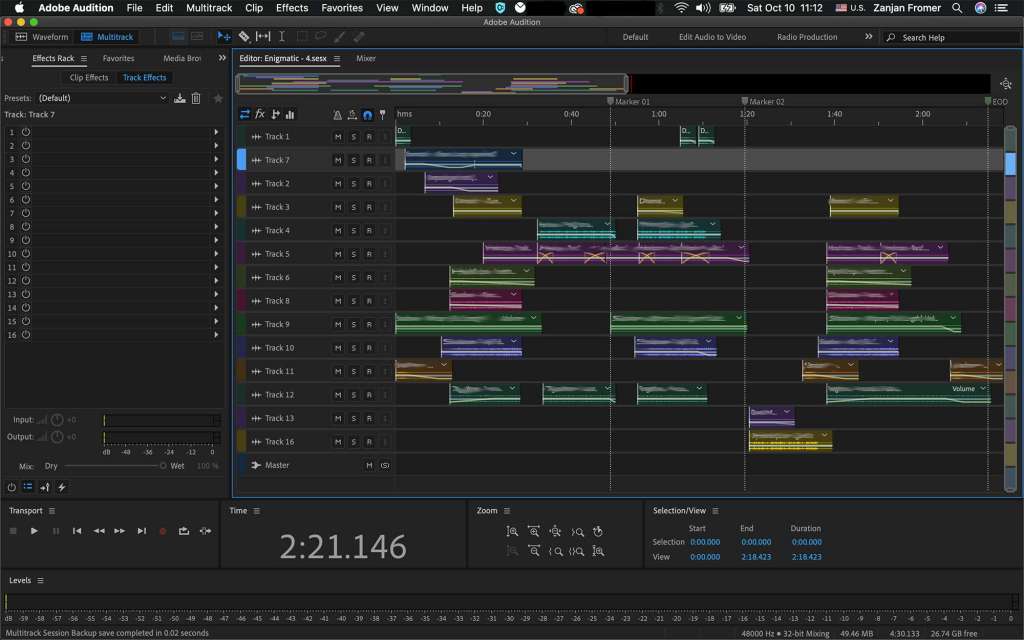
Task: Switch to the Clip Effects tab
Action: coord(89,77)
